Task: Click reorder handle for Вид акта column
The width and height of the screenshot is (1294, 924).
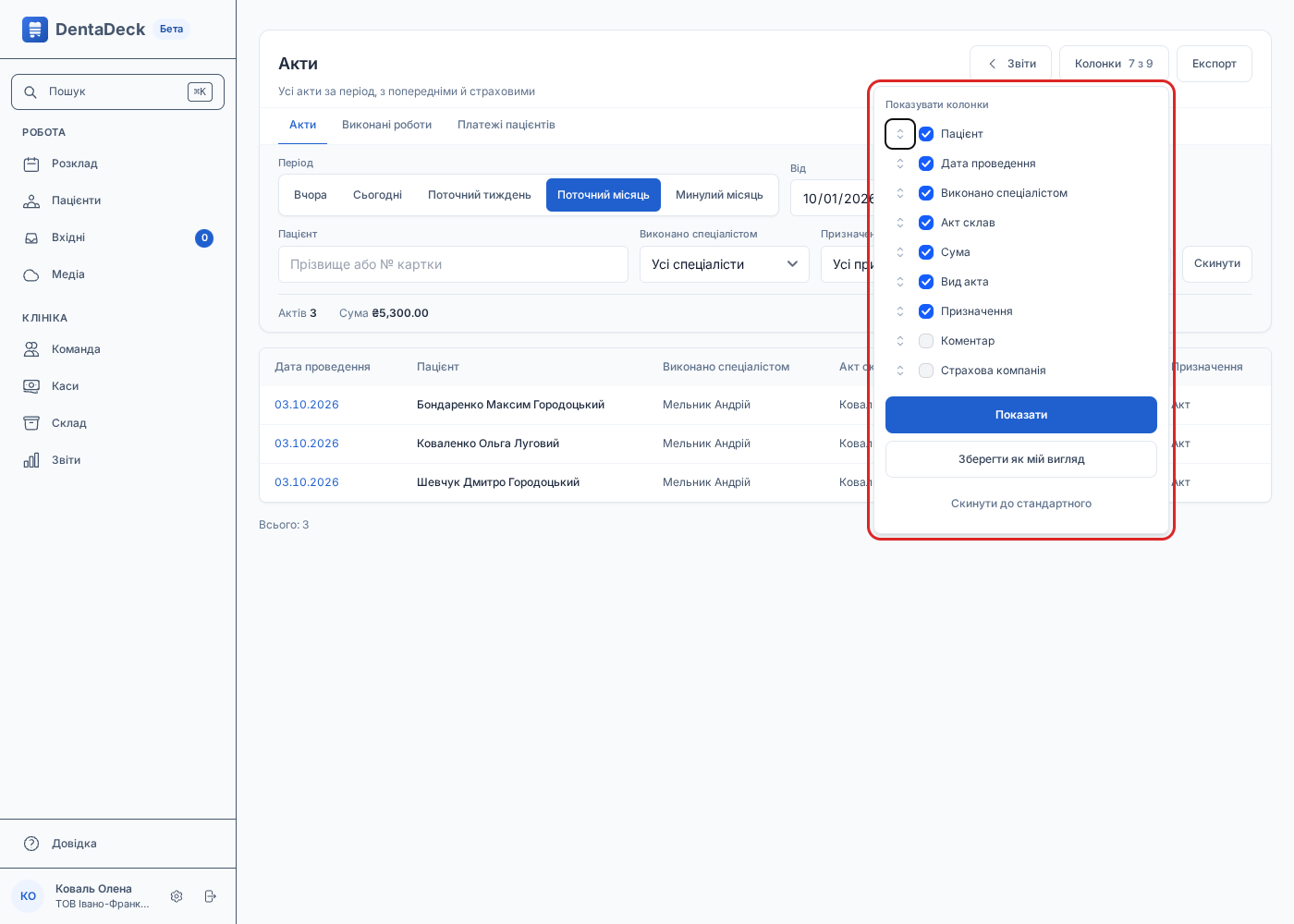Action: coord(900,282)
